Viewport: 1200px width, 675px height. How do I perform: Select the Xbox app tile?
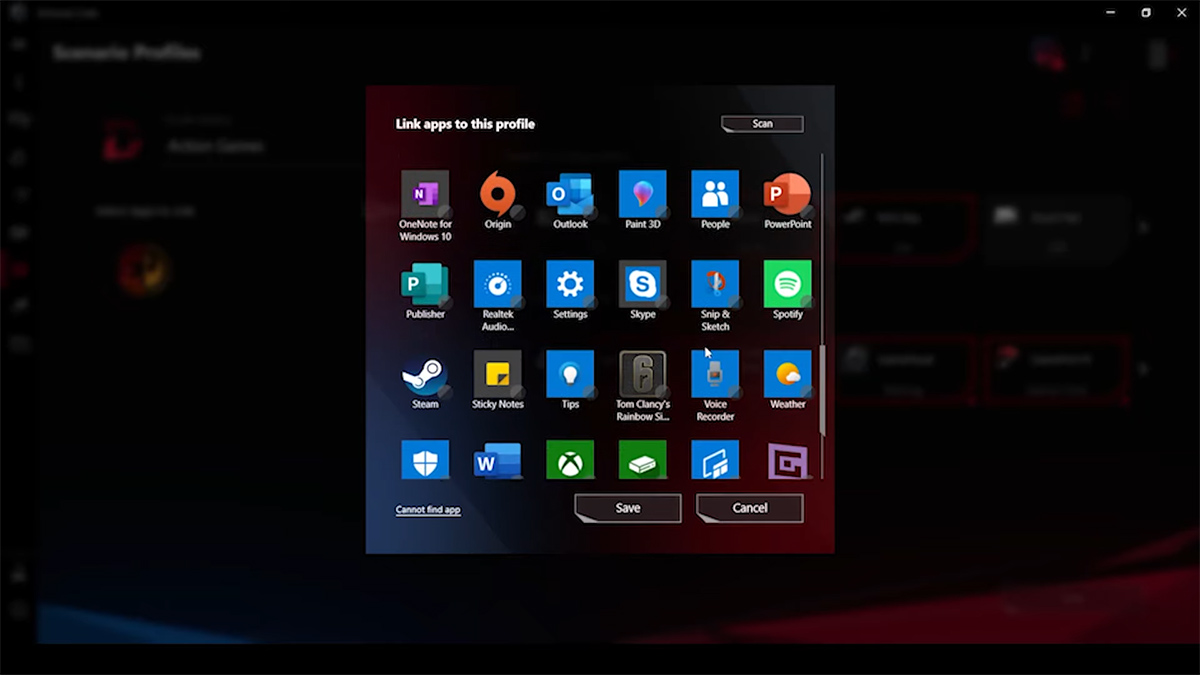click(570, 460)
